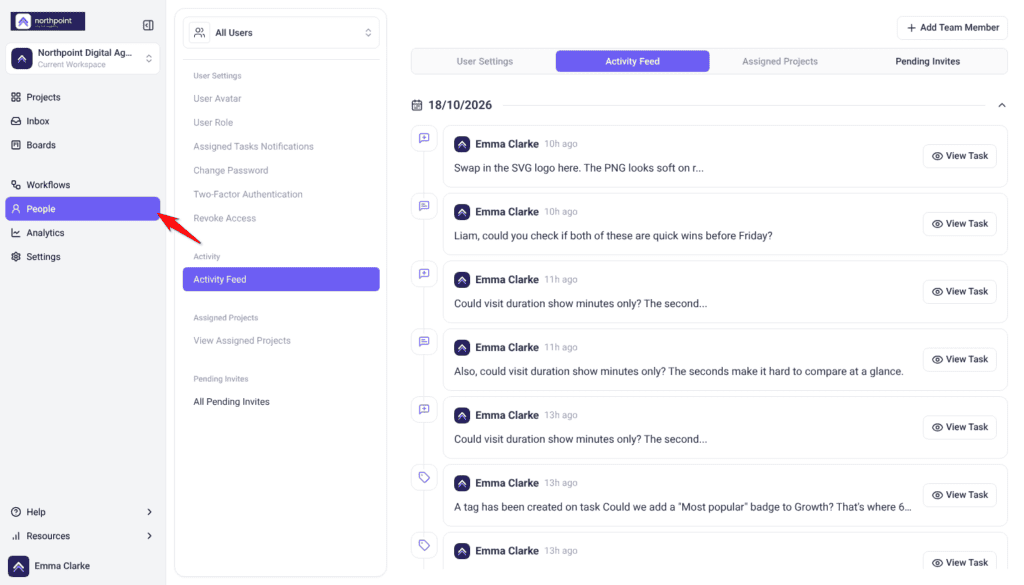
Task: Click comment icon beside 13h visit duration entry
Action: pyautogui.click(x=424, y=410)
